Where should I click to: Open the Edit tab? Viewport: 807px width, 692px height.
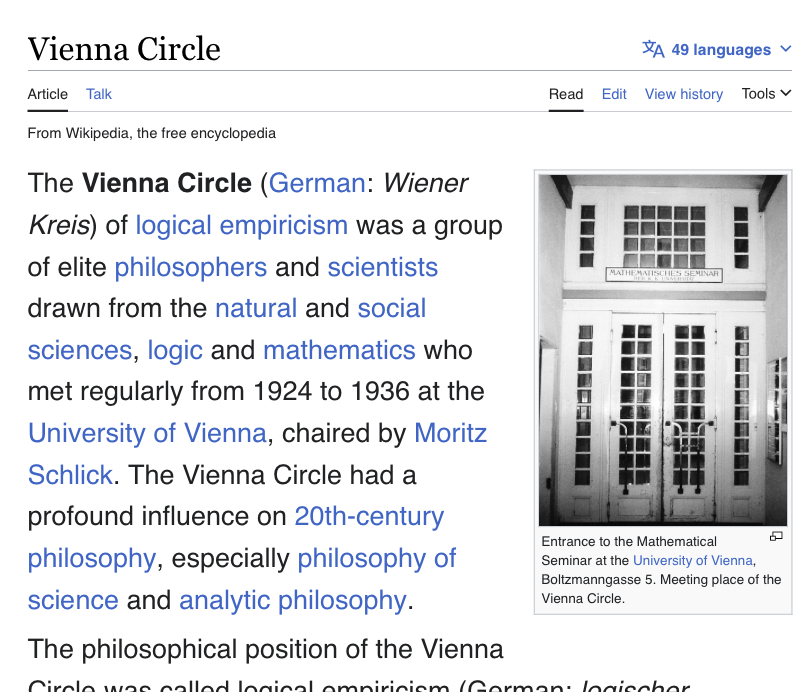click(x=613, y=93)
